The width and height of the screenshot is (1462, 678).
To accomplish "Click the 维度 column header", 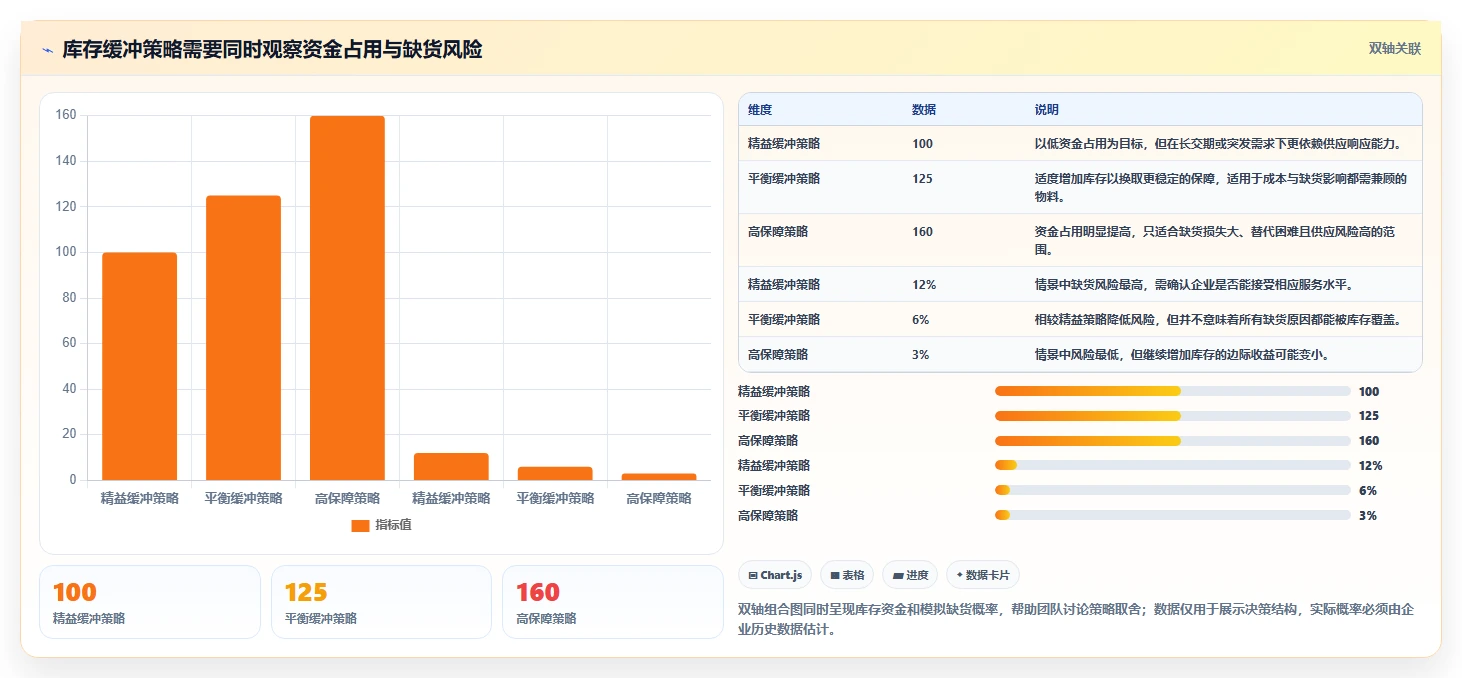I will point(760,110).
